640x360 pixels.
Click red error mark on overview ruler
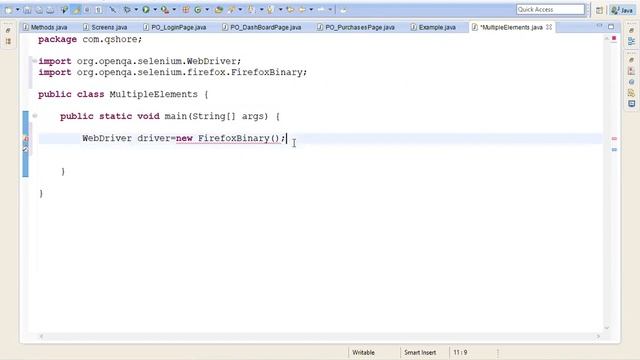coord(614,139)
